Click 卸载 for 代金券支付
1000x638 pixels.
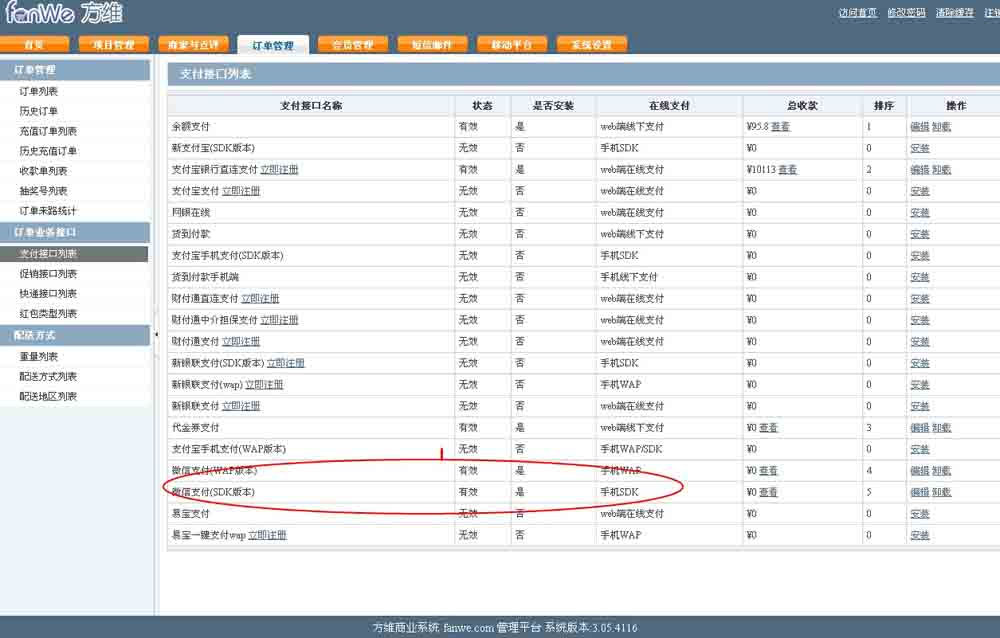(x=941, y=427)
